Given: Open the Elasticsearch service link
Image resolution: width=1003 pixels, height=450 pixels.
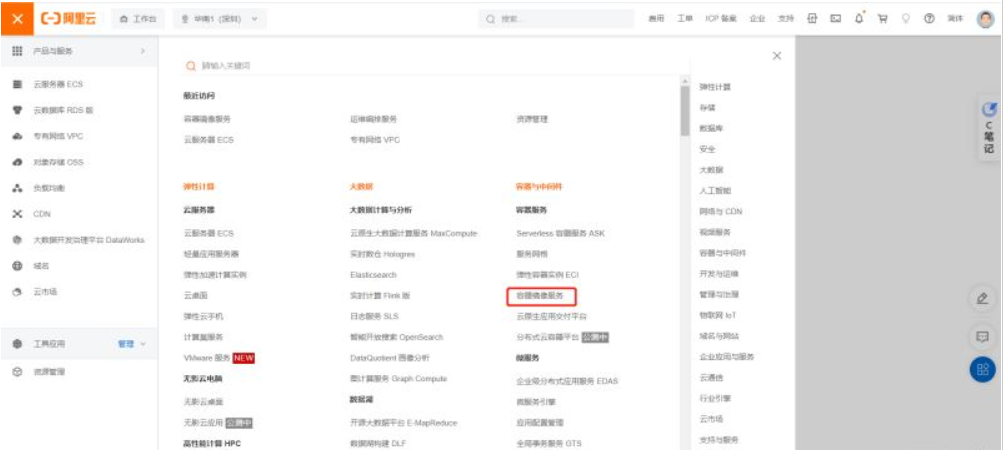Looking at the screenshot, I should [374, 275].
